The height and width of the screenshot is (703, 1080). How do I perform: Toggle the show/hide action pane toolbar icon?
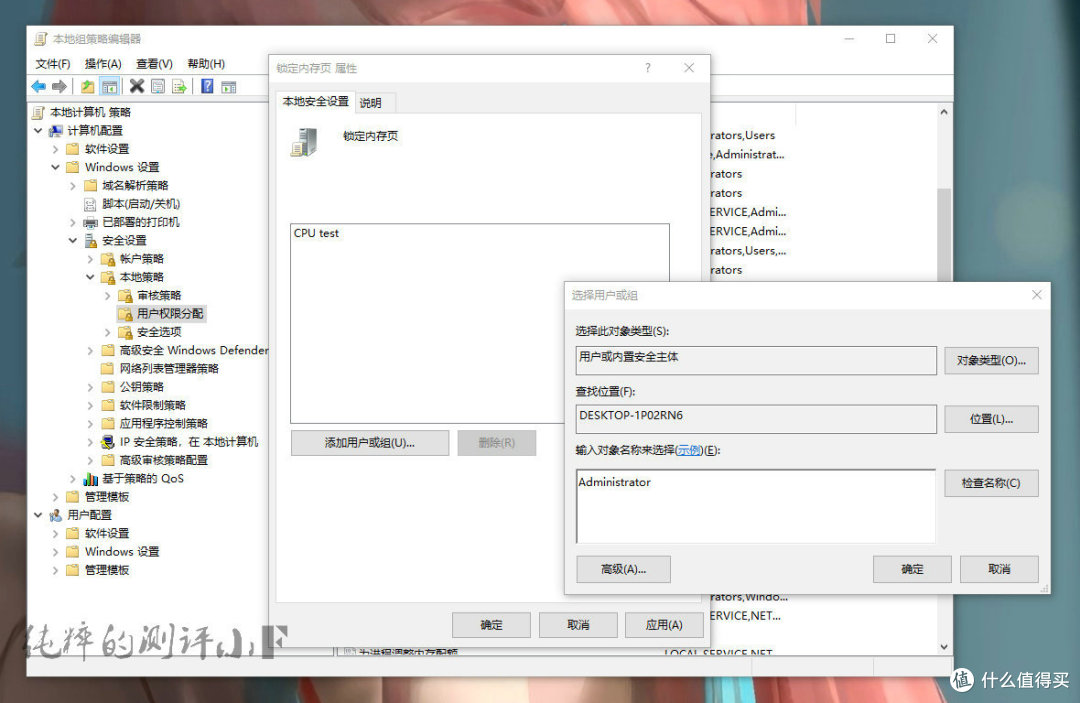[x=229, y=87]
